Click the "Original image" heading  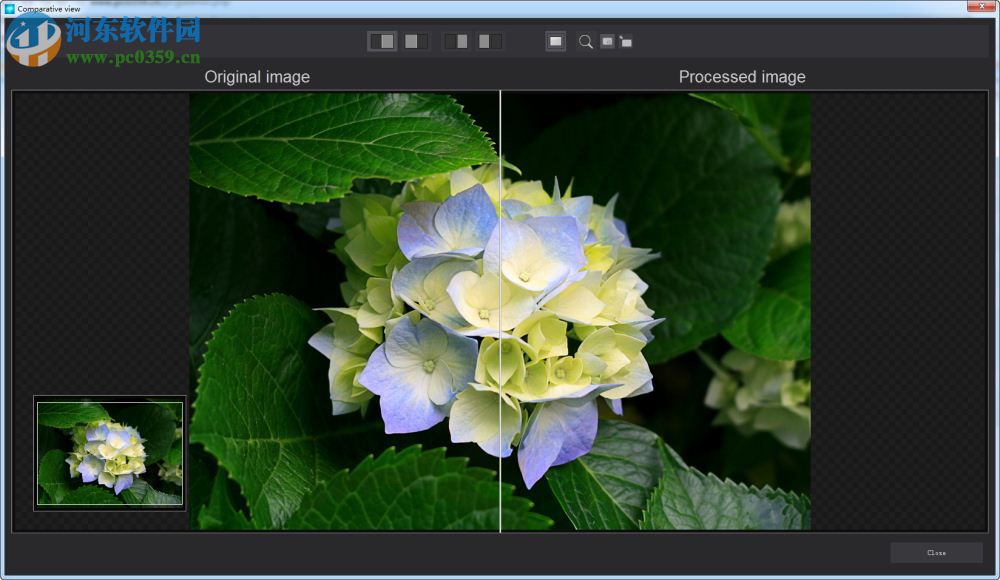[x=257, y=77]
